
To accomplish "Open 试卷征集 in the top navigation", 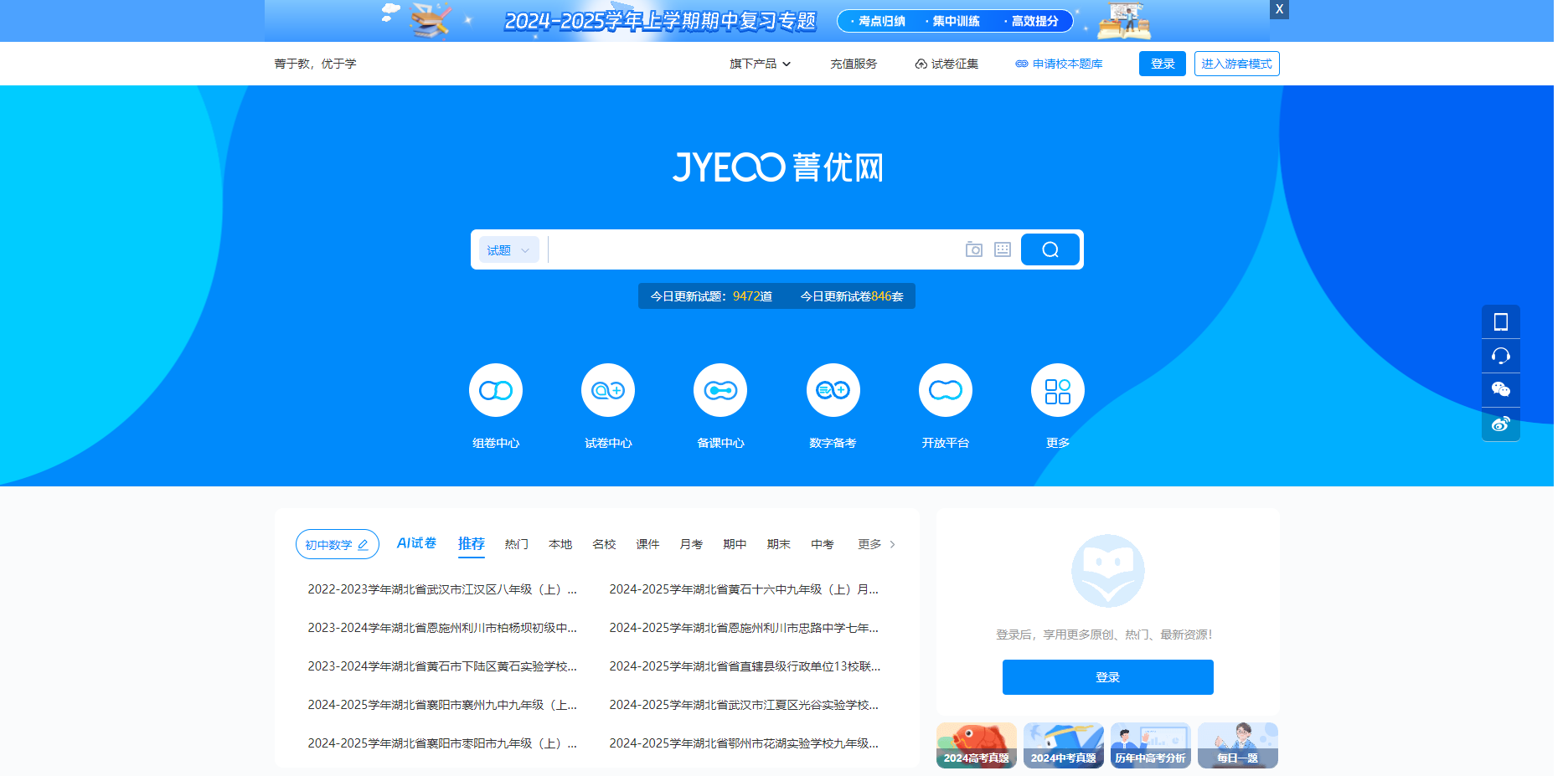I will 946,64.
